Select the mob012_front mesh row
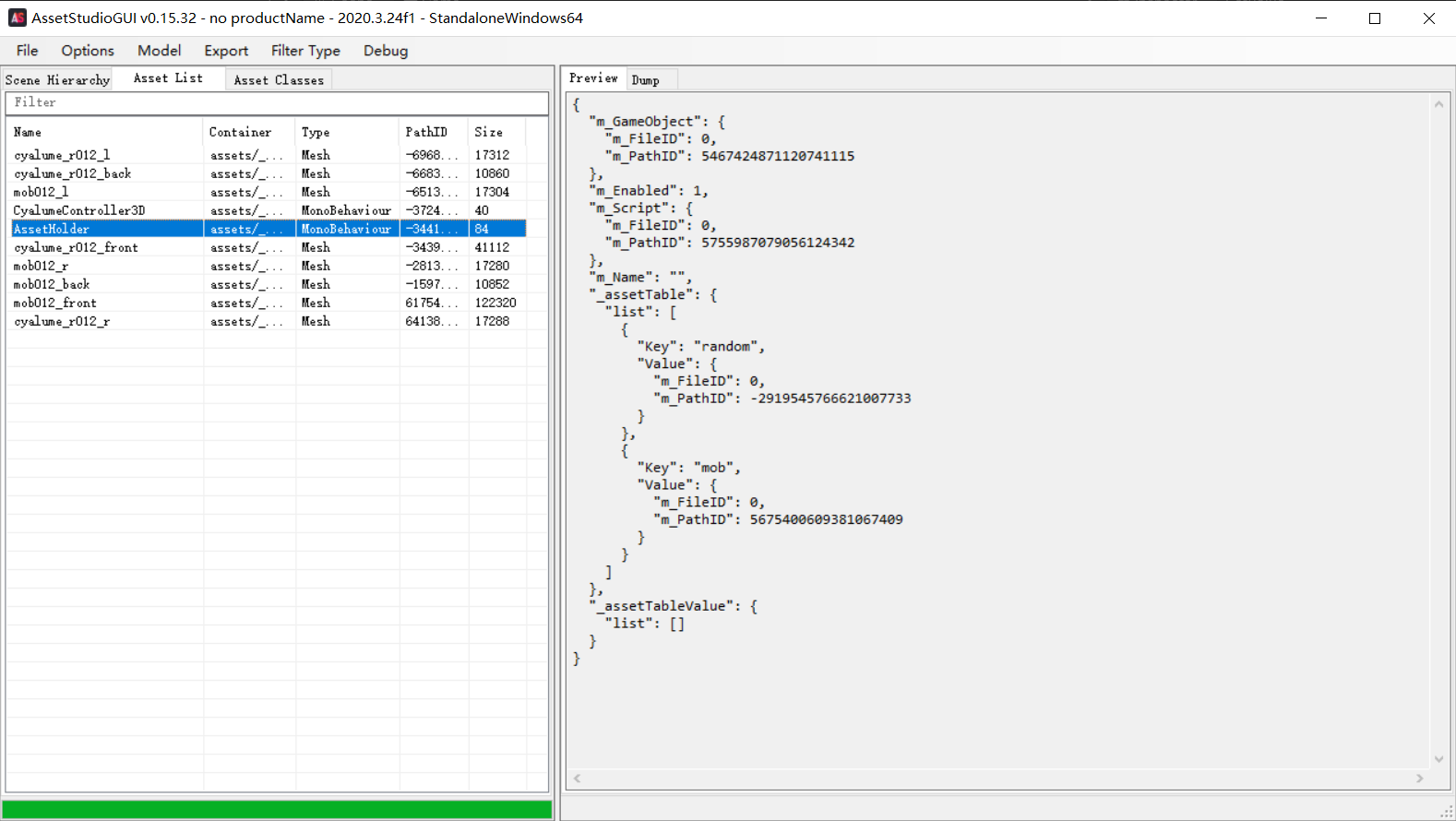This screenshot has width=1456, height=821. tap(269, 303)
